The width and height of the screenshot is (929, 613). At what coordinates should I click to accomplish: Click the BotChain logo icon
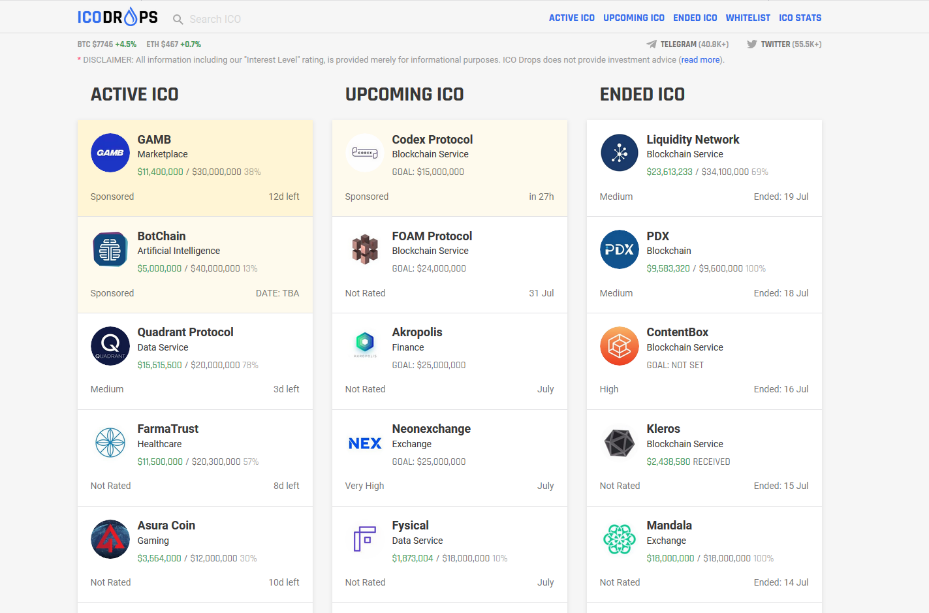[x=110, y=249]
